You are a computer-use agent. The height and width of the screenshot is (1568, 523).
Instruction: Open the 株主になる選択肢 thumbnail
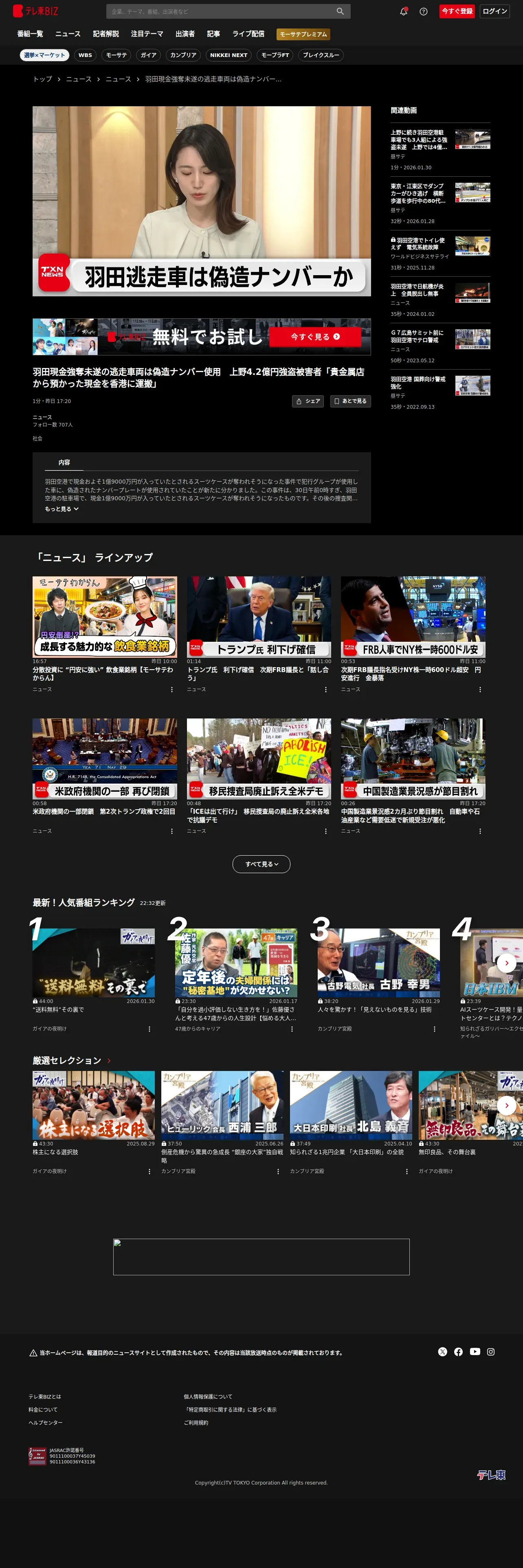pos(94,1105)
